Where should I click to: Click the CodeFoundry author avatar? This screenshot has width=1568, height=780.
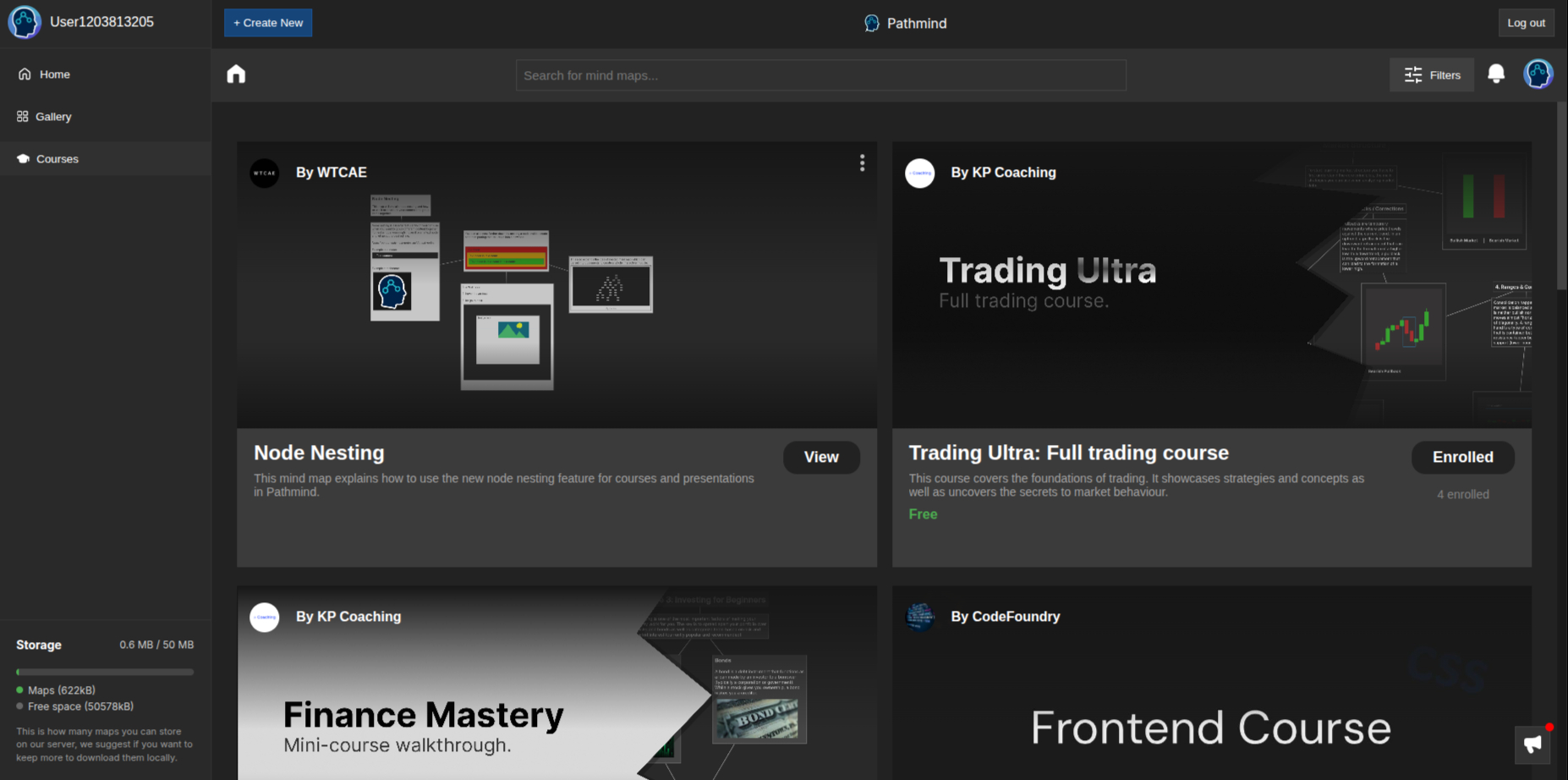click(919, 617)
